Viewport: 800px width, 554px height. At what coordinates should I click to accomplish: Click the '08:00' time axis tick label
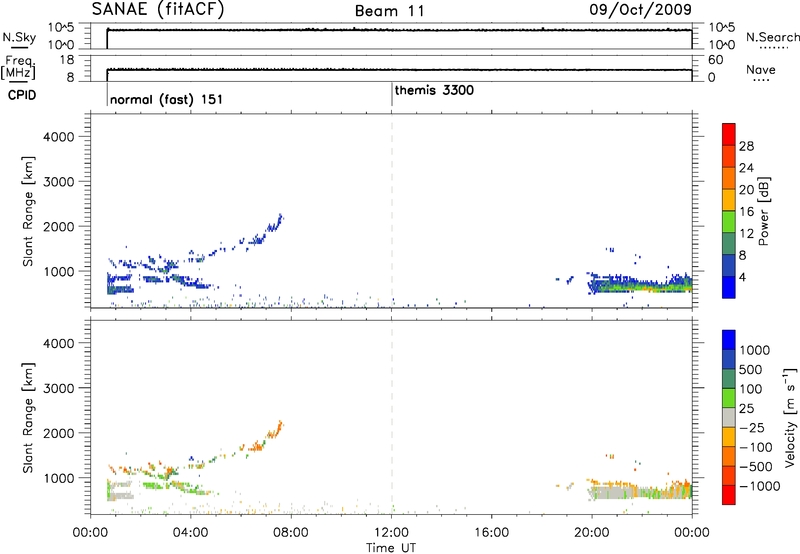pos(291,533)
